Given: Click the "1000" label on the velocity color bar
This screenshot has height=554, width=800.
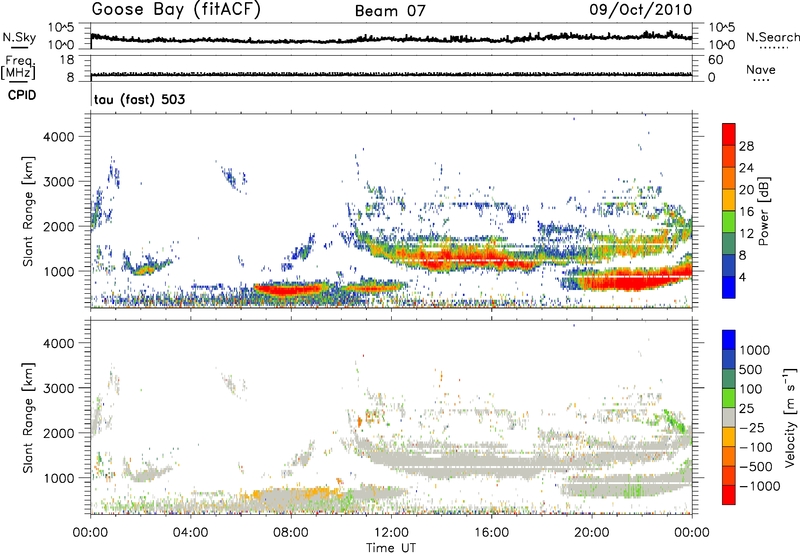Looking at the screenshot, I should (755, 350).
